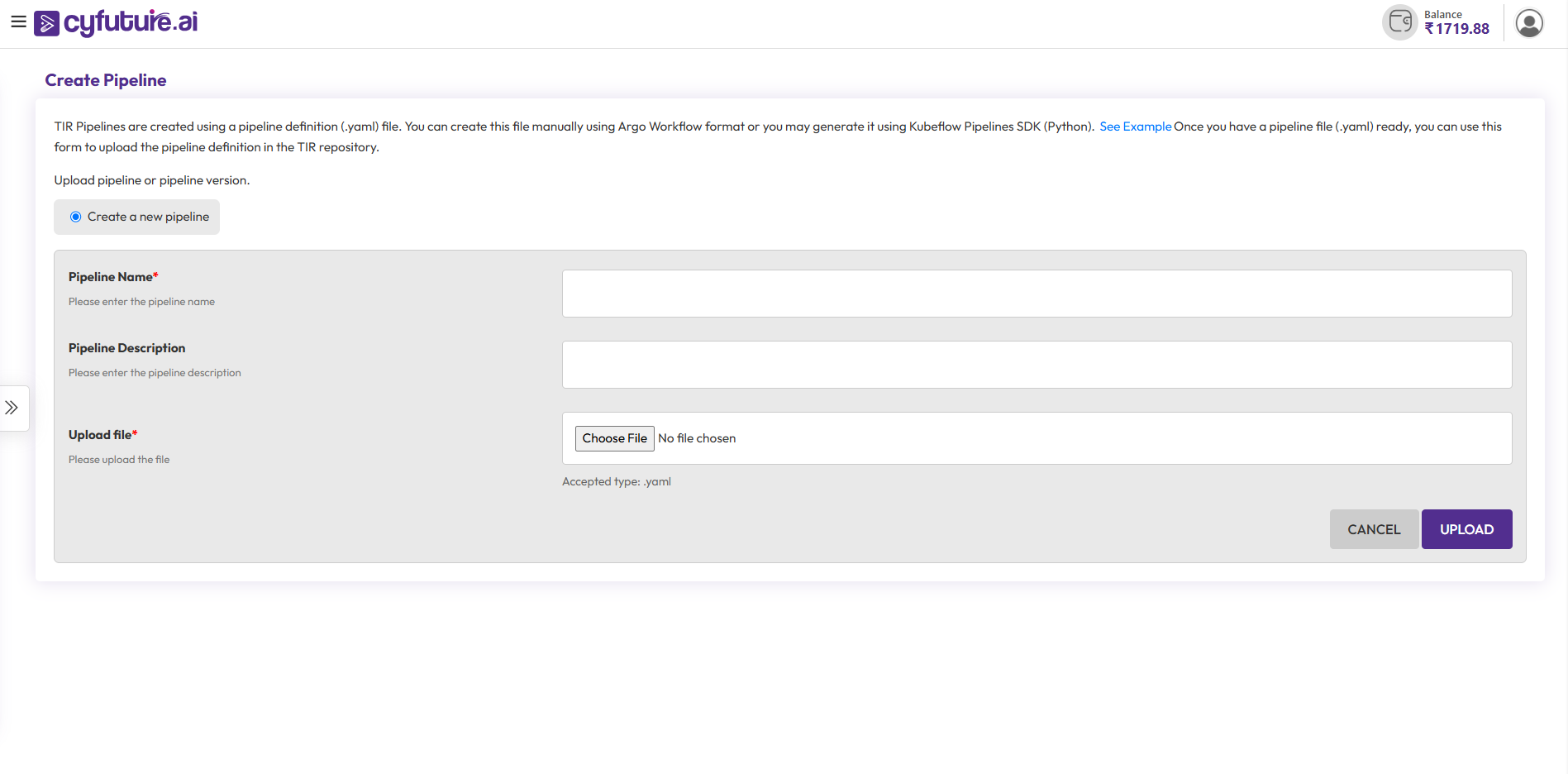Focus the Pipeline Description input field
The height and width of the screenshot is (774, 1568).
click(x=1037, y=365)
